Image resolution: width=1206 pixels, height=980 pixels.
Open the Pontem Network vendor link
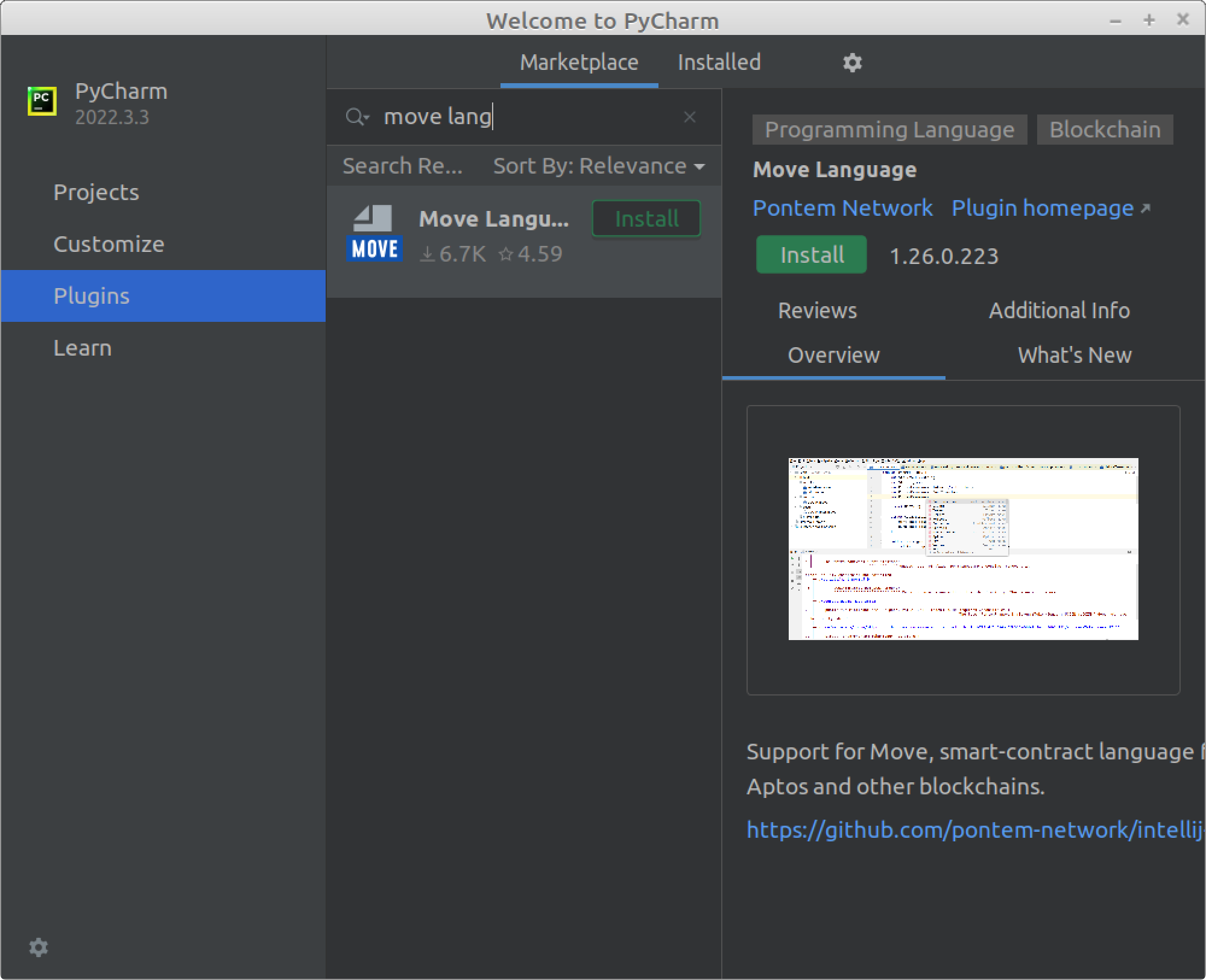coord(842,208)
